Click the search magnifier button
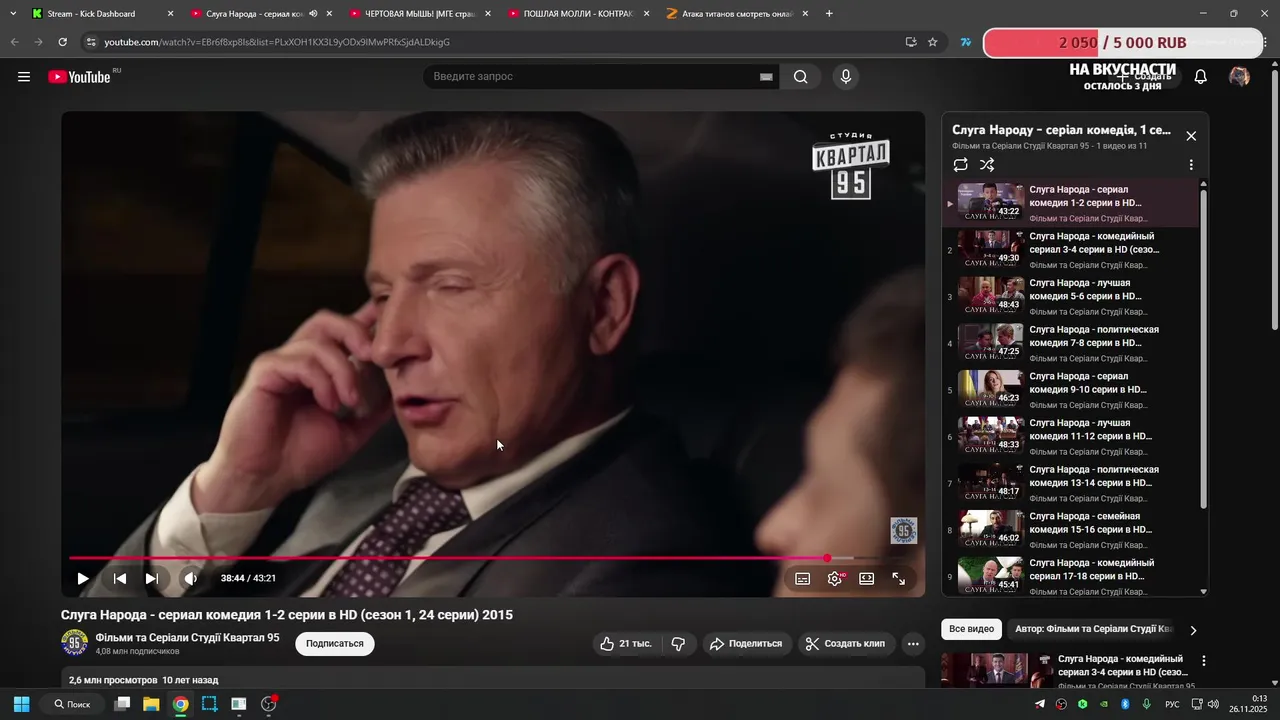The image size is (1280, 720). (801, 77)
